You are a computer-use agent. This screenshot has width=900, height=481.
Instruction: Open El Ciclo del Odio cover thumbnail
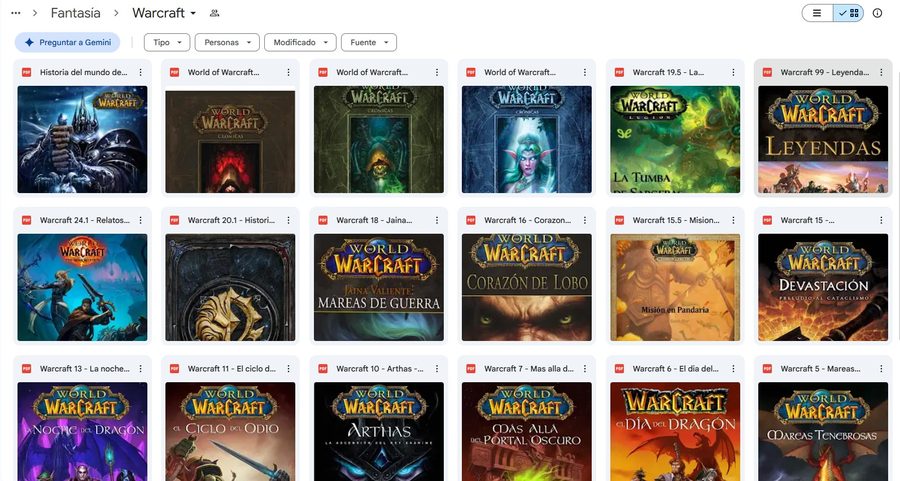pos(230,432)
